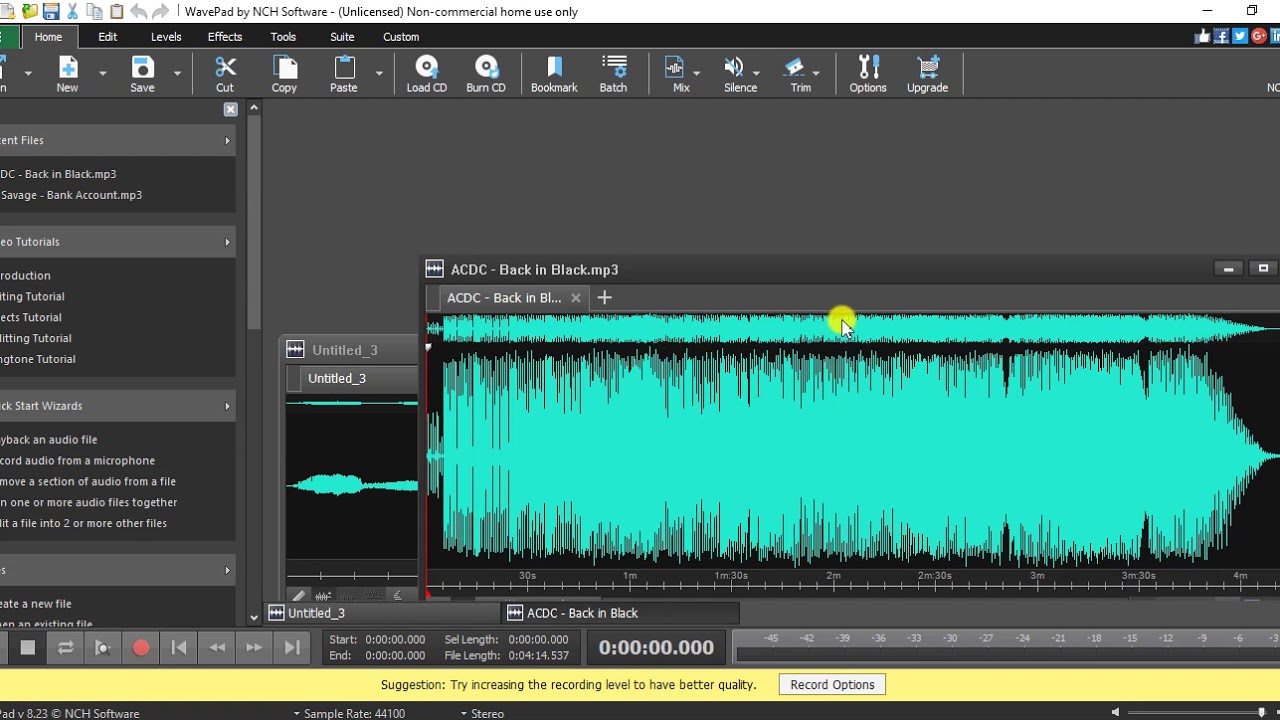Add a new tab with the plus button
Viewport: 1280px width, 720px height.
(604, 298)
